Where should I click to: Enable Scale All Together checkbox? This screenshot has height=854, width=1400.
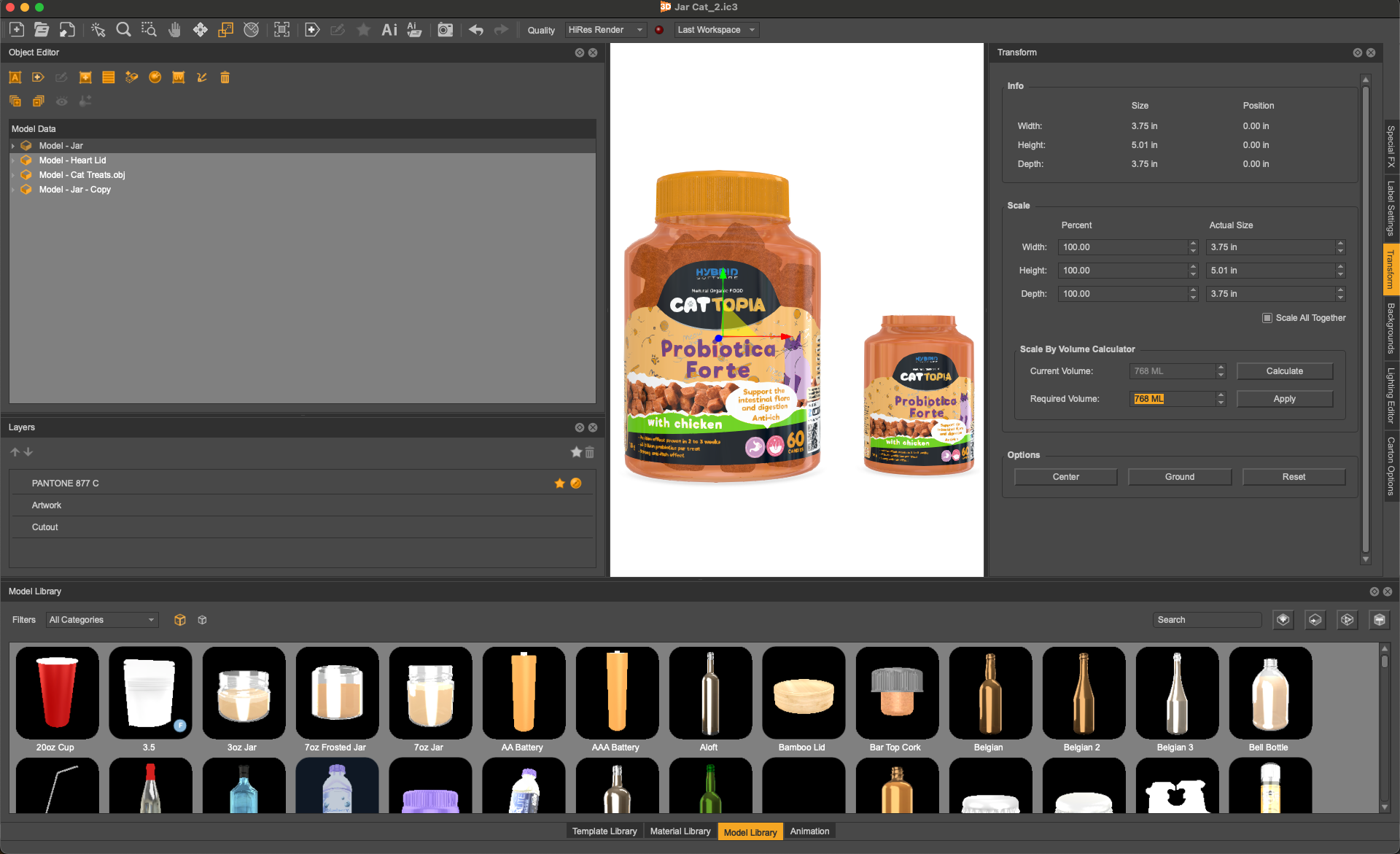[1267, 318]
